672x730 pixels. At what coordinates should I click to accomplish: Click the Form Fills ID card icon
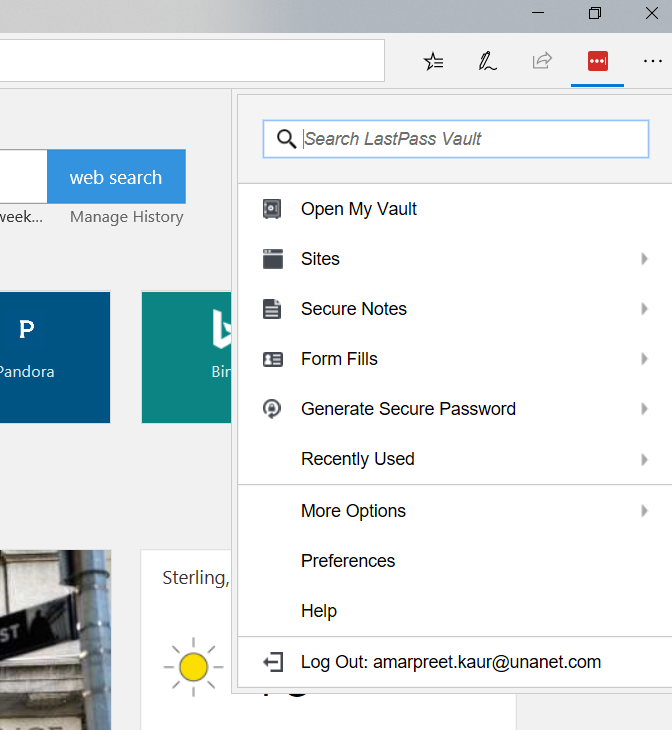point(273,359)
